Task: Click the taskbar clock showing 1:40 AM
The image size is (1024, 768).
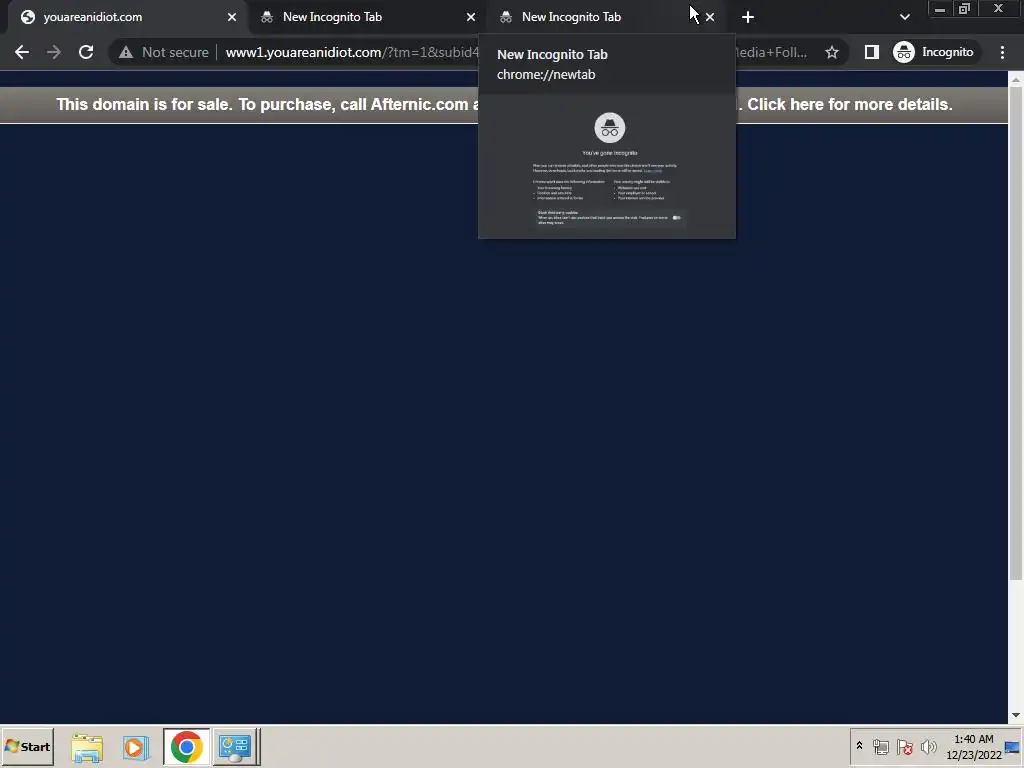Action: (x=974, y=746)
